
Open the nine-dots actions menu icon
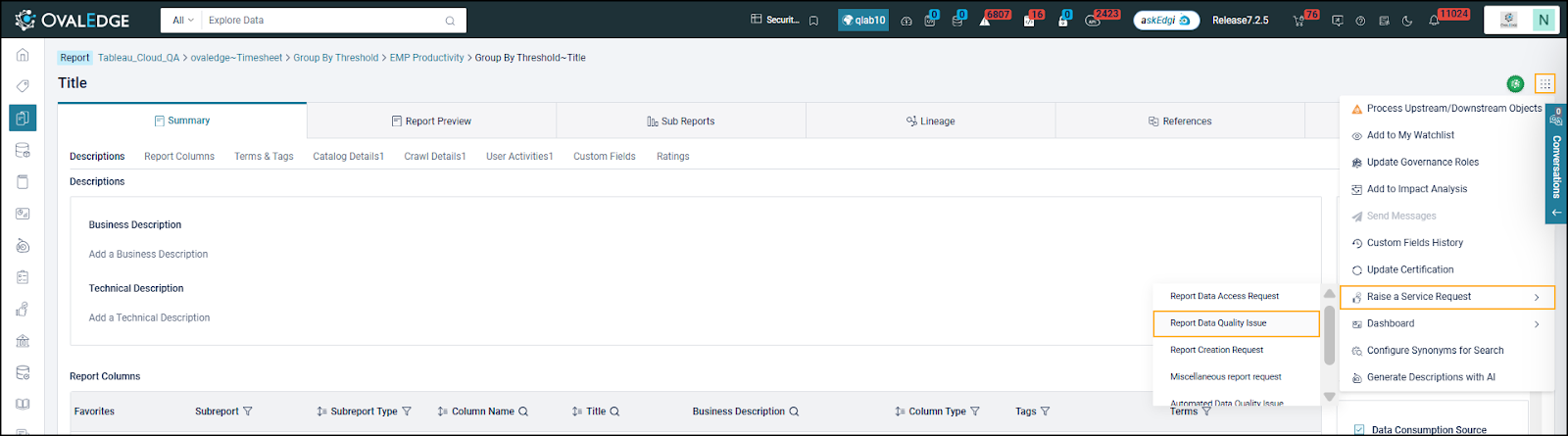coord(1544,83)
